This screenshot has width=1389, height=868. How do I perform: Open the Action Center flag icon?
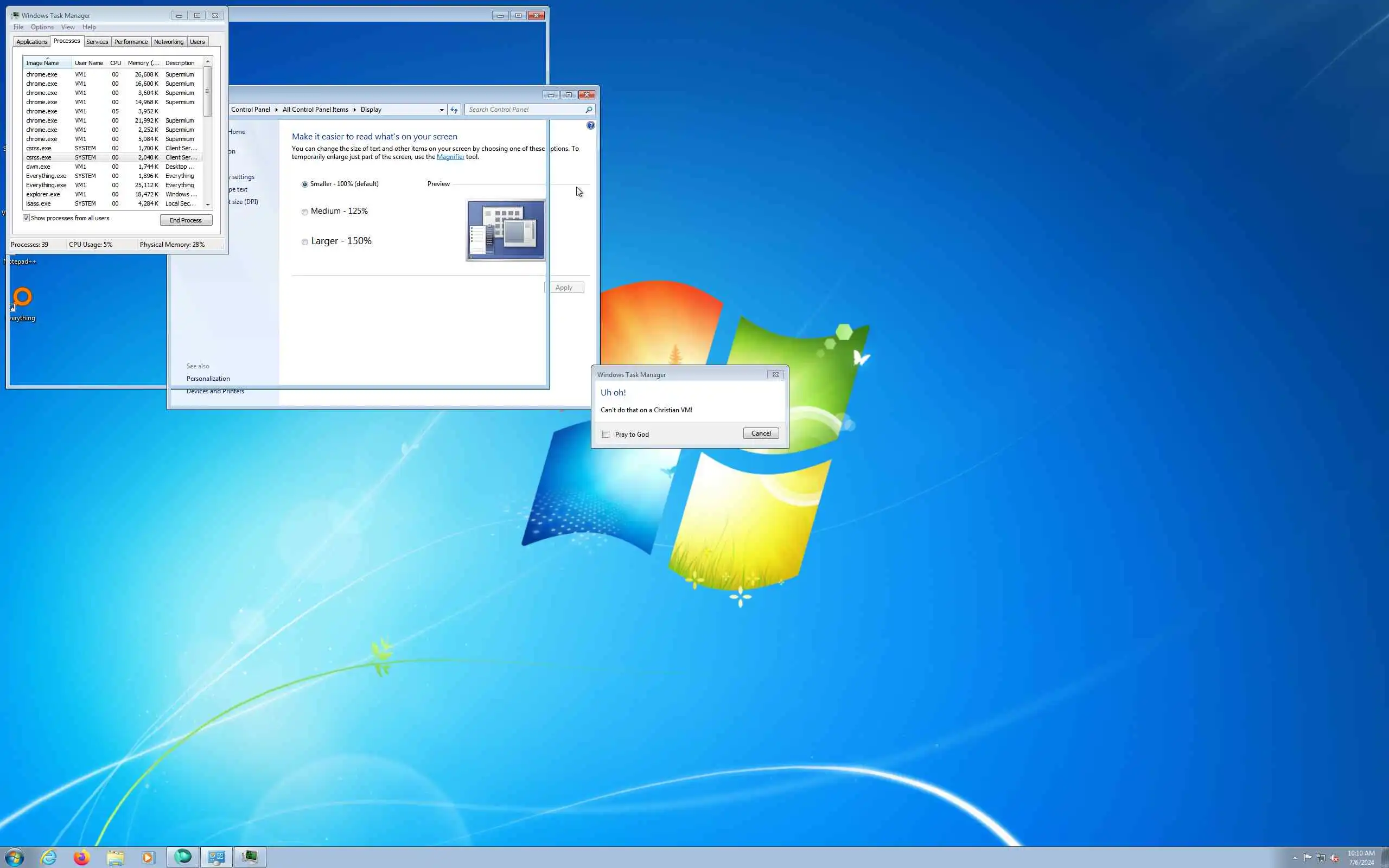coord(1308,858)
